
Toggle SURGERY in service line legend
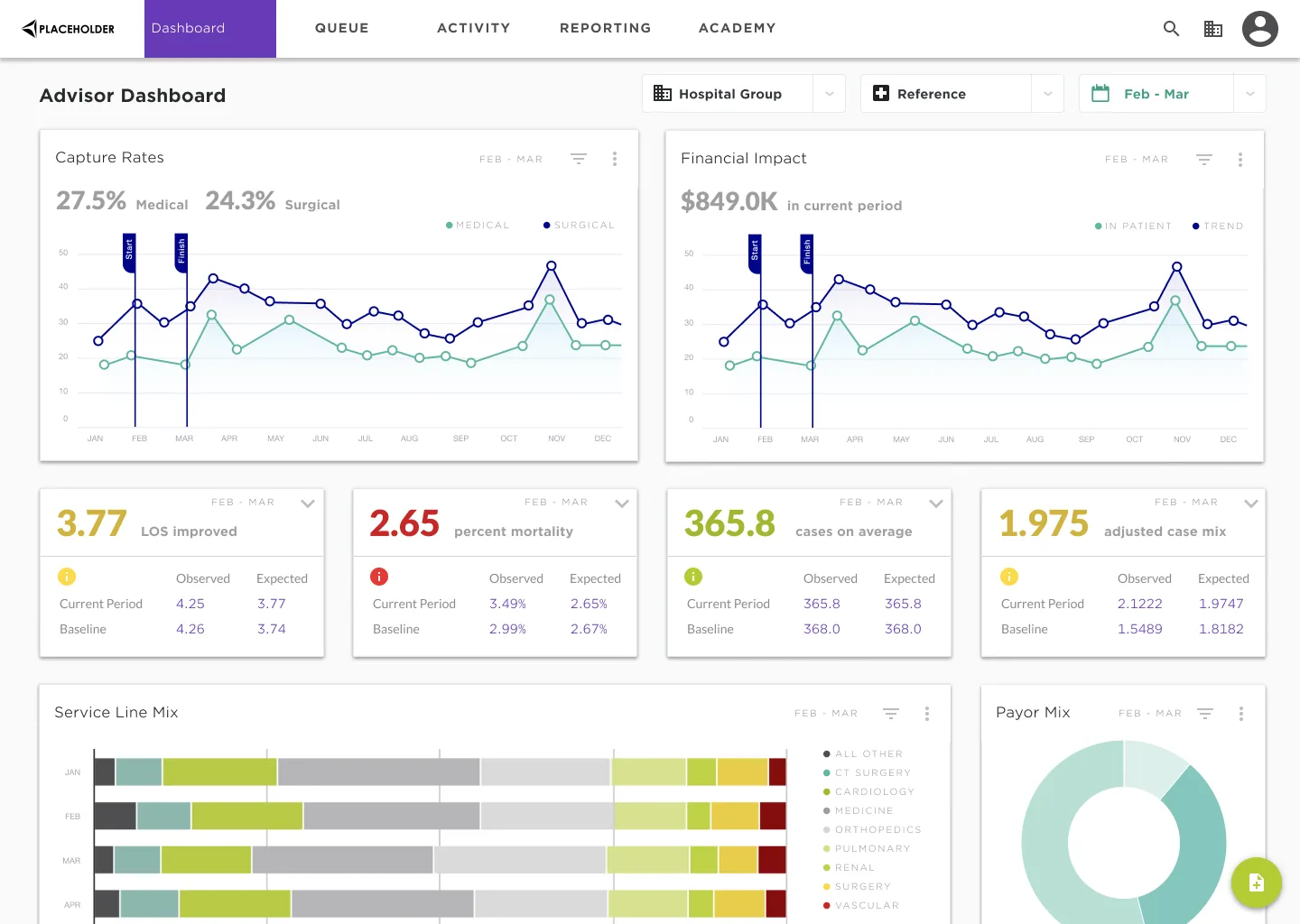tap(858, 886)
